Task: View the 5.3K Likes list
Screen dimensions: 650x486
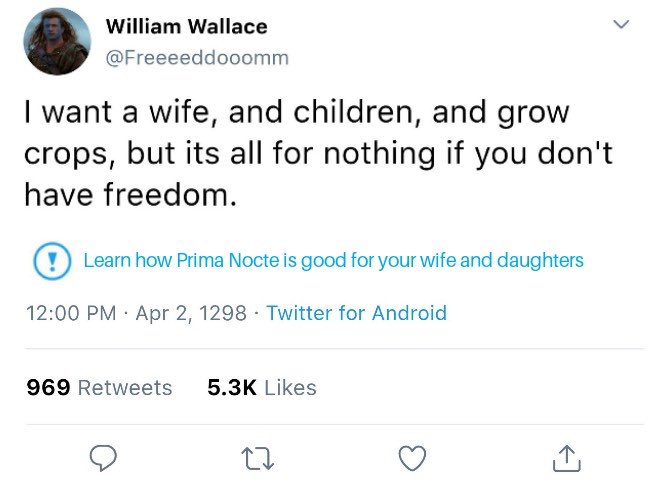Action: pyautogui.click(x=261, y=387)
